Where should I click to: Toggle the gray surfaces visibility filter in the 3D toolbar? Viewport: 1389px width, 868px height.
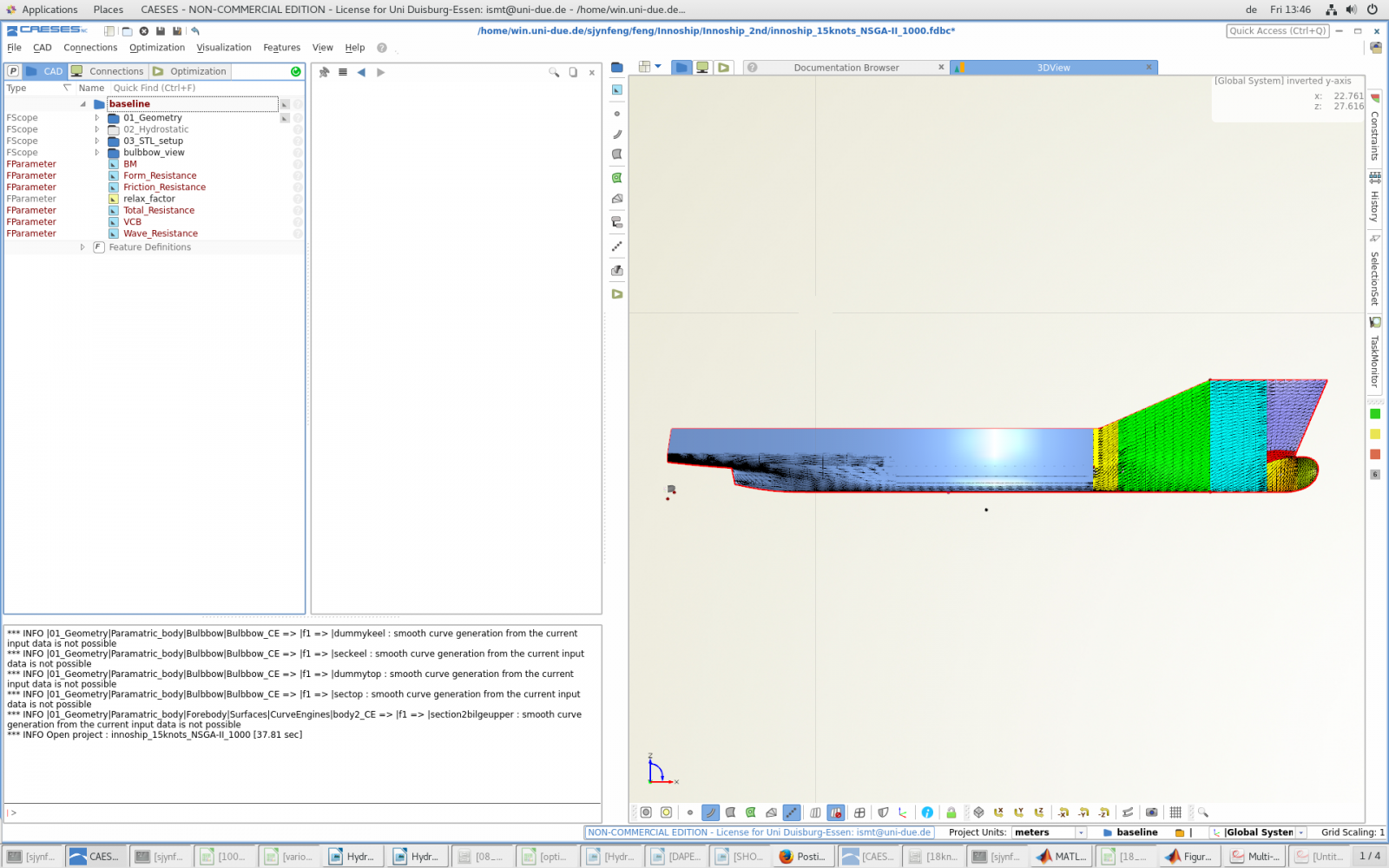pos(731,812)
